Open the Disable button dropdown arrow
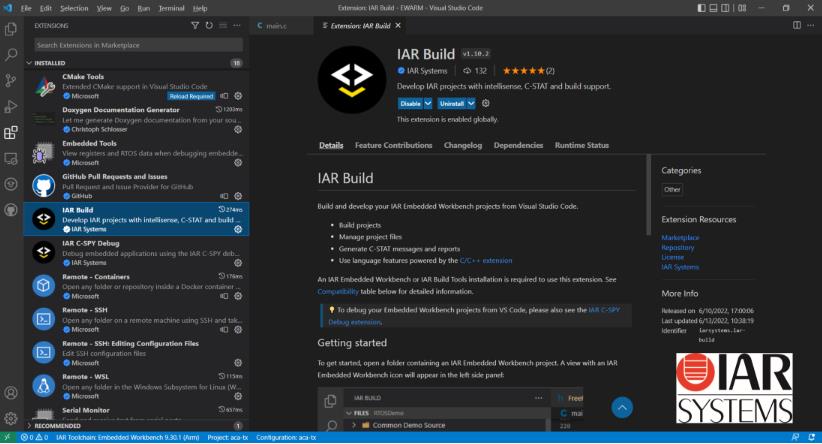Screen dimensions: 822x444 coord(428,103)
